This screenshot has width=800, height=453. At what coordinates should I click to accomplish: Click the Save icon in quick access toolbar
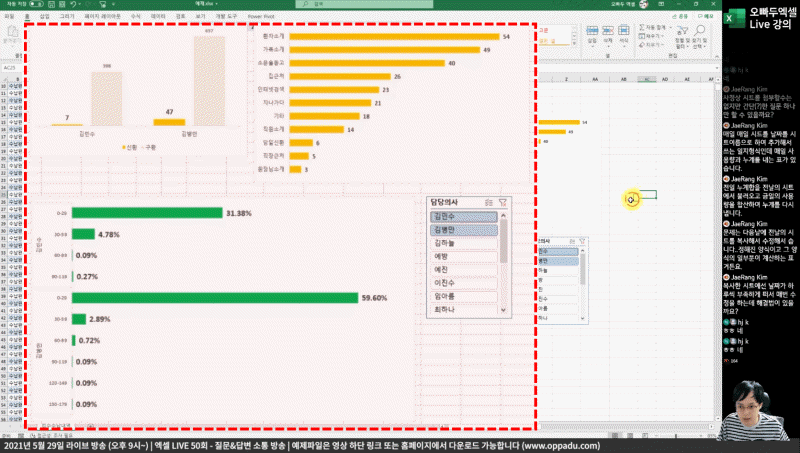tap(52, 5)
